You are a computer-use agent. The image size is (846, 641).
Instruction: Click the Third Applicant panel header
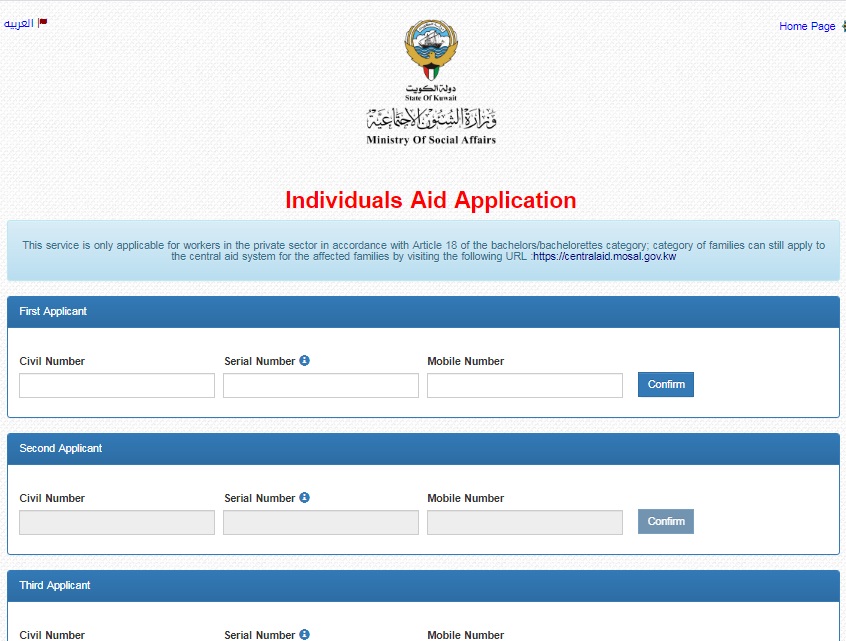point(424,586)
